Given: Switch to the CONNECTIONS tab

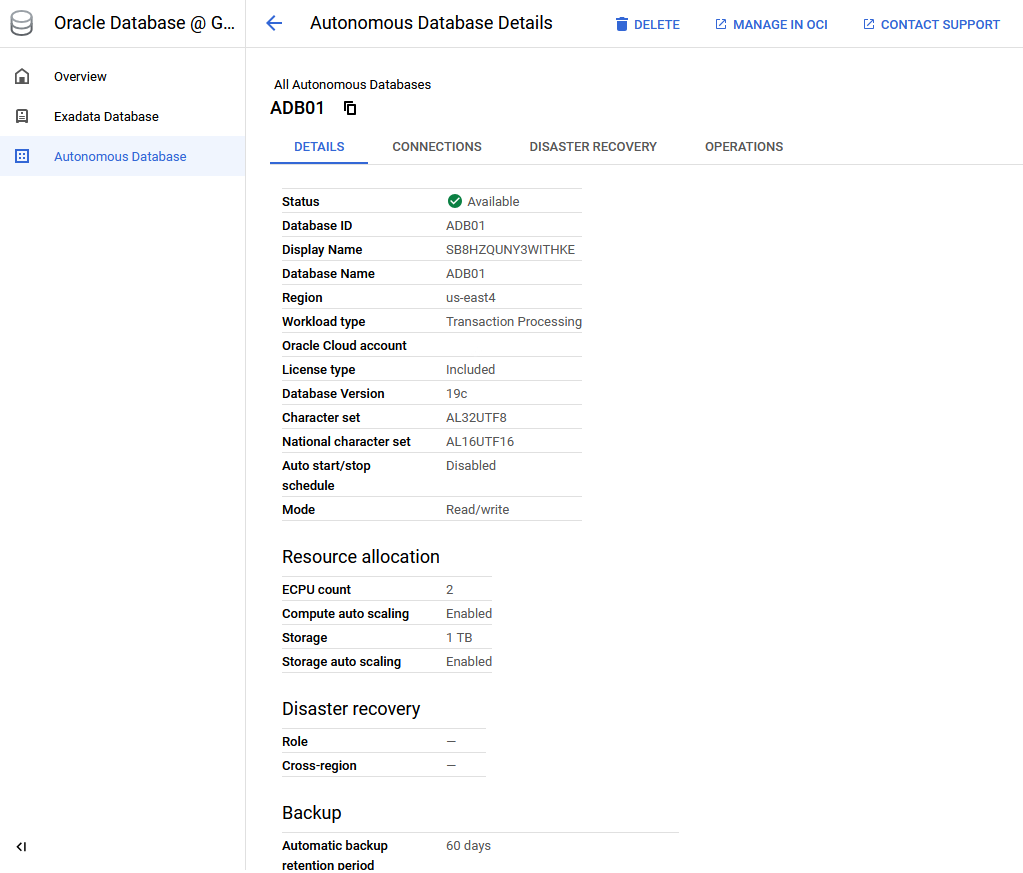Looking at the screenshot, I should pos(436,147).
